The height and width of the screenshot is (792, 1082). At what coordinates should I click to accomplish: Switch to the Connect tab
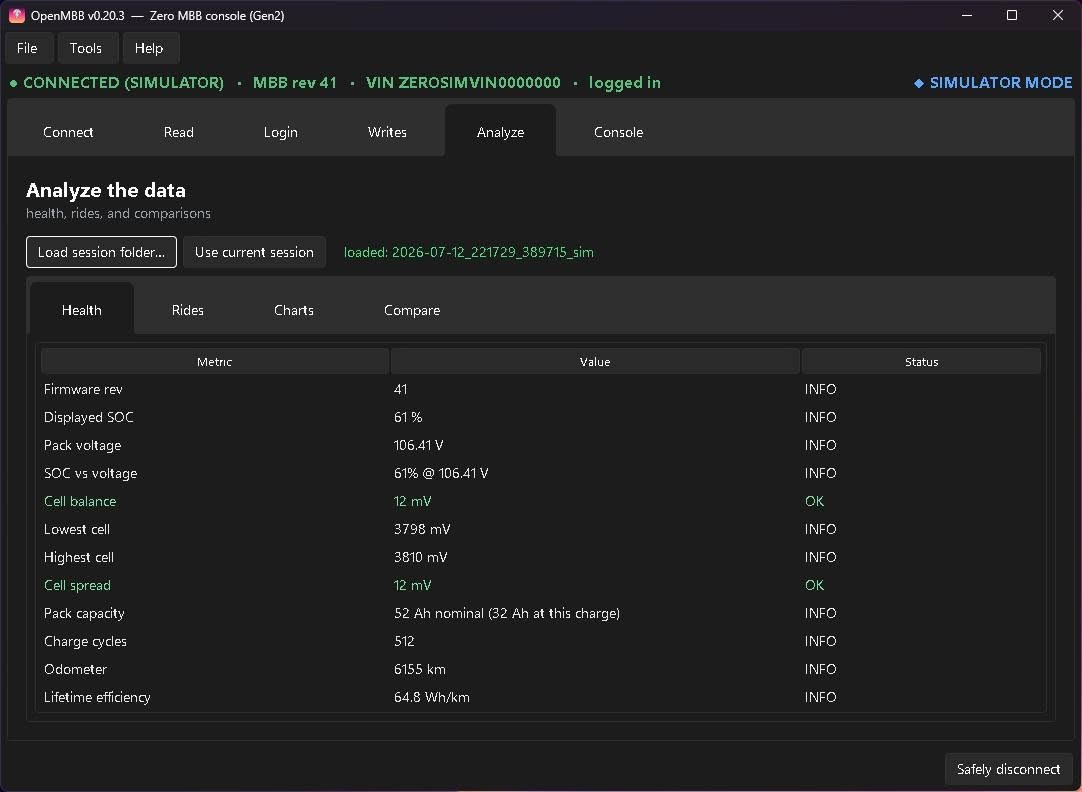(x=68, y=132)
